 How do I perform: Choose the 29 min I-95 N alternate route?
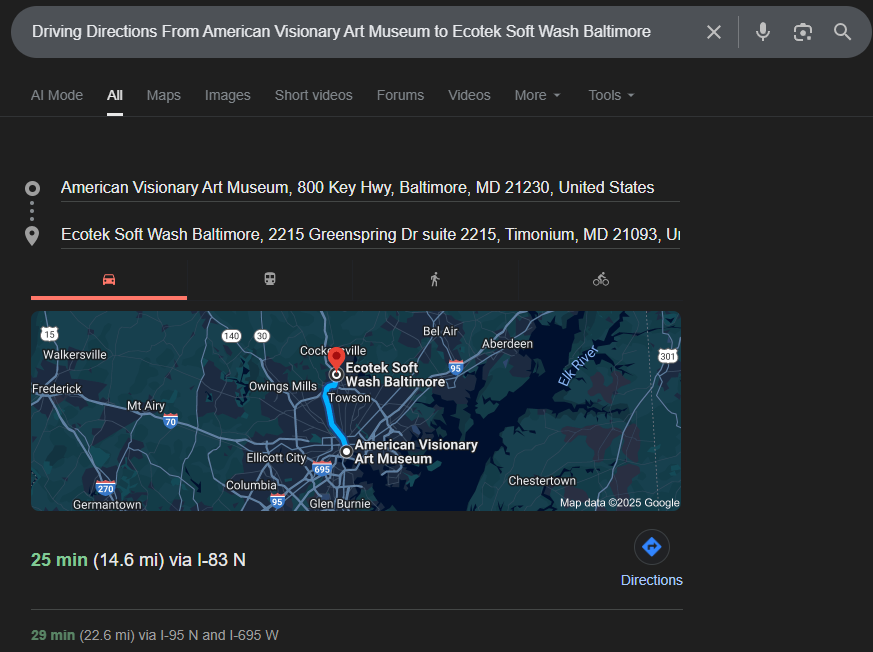tap(155, 635)
